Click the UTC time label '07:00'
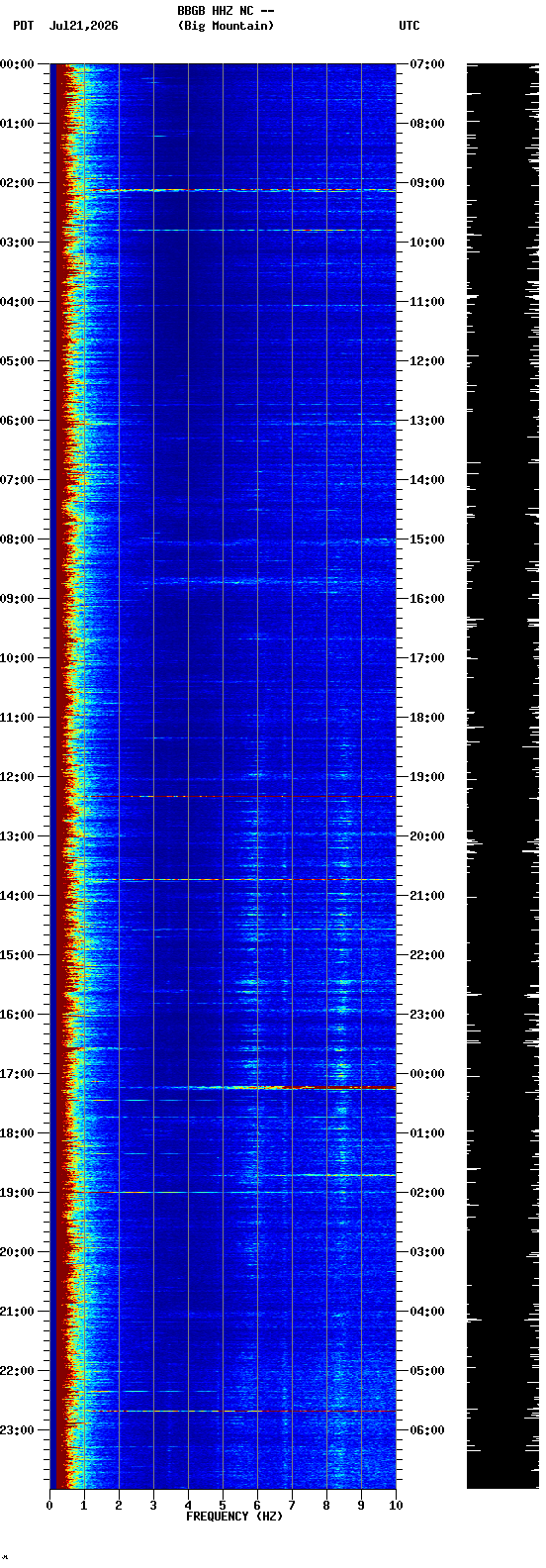546x1568 pixels. [x=426, y=64]
